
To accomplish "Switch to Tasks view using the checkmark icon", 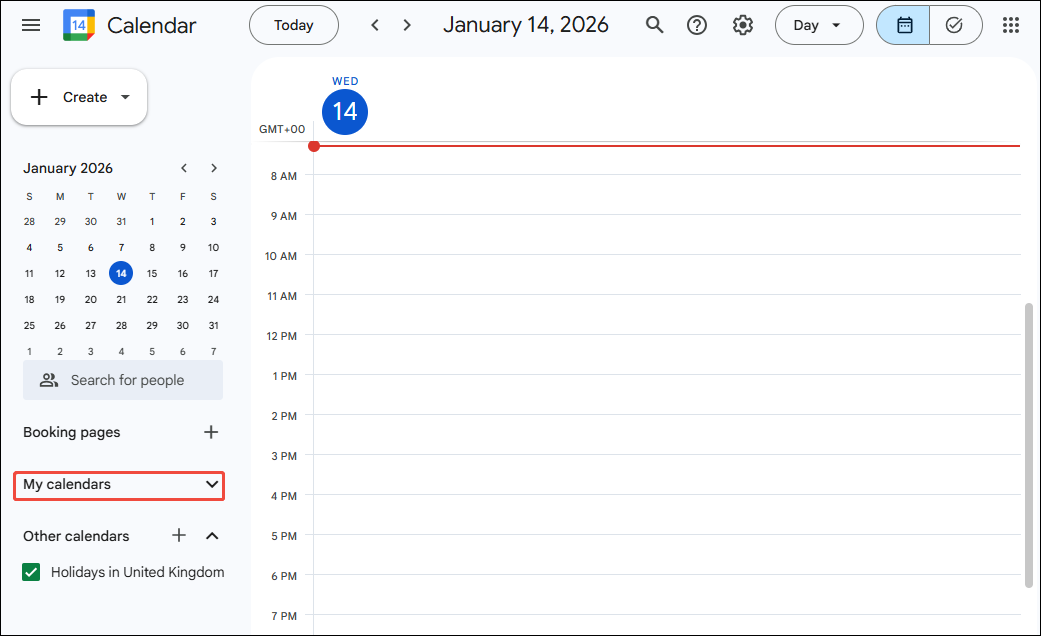I will 954,25.
